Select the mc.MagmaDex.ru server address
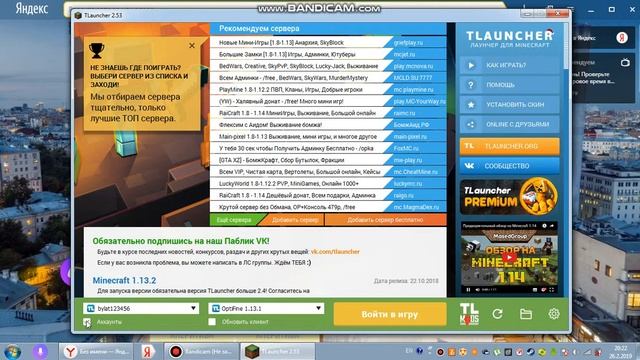640x360 pixels. click(x=416, y=207)
